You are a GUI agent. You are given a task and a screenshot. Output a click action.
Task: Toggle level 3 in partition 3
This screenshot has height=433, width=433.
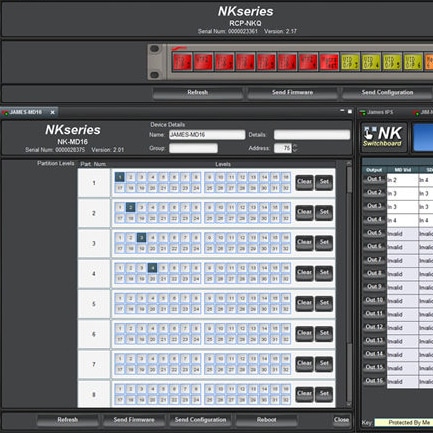click(142, 238)
